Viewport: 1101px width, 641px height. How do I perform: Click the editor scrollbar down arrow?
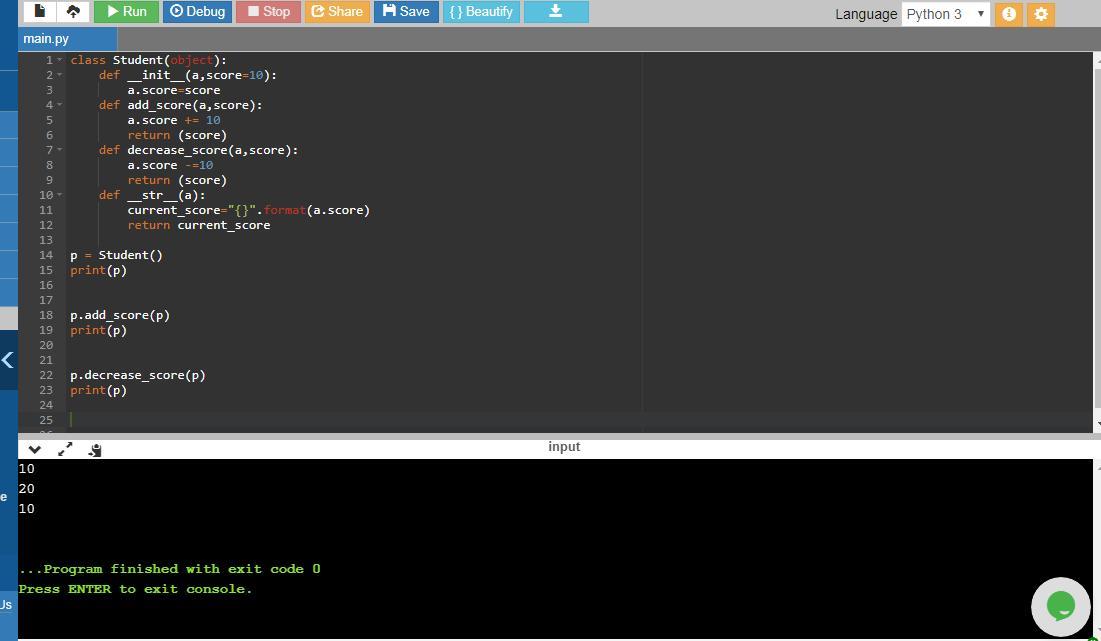pyautogui.click(x=1097, y=424)
